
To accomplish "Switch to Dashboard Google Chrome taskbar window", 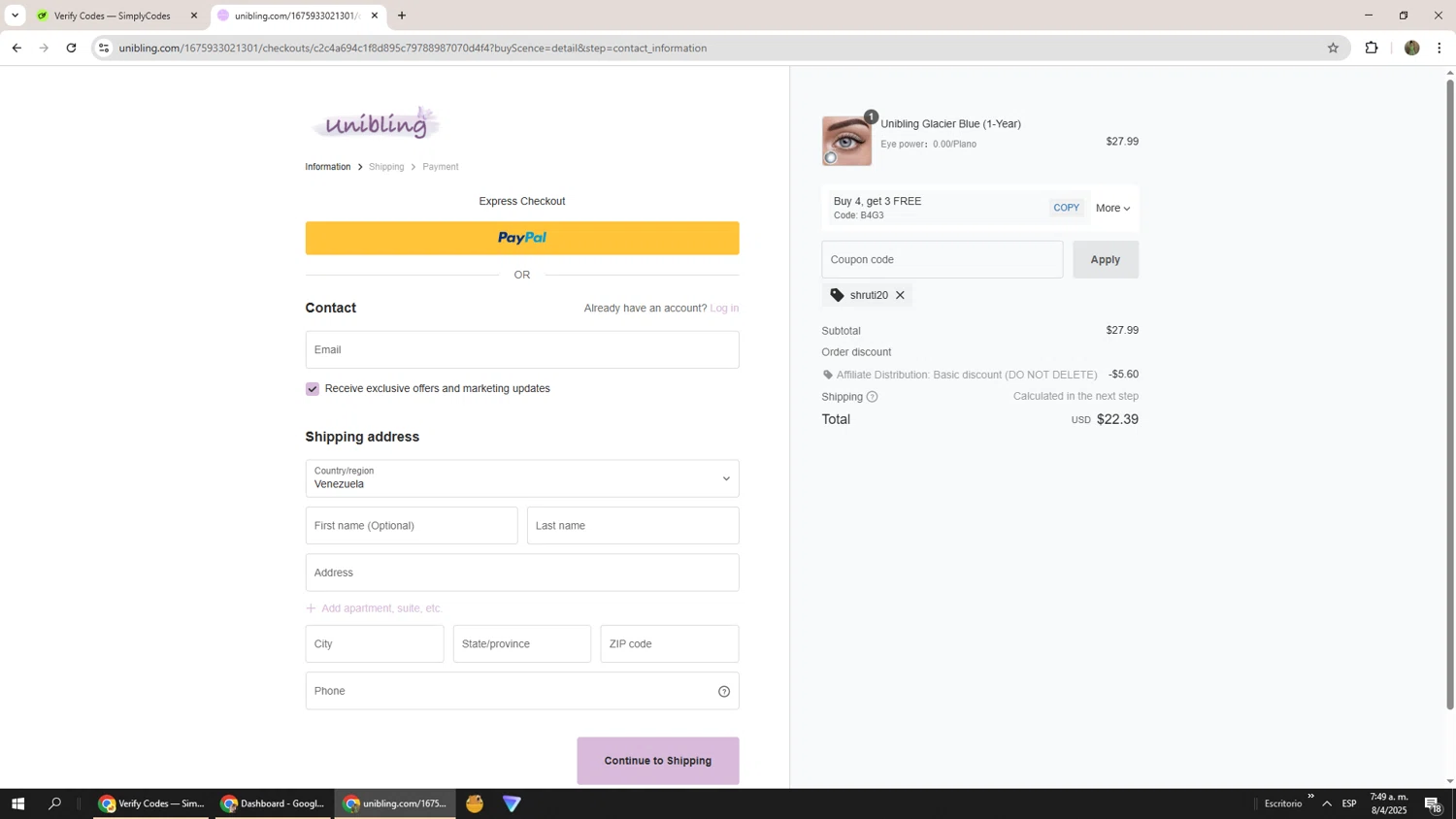I will [x=273, y=803].
